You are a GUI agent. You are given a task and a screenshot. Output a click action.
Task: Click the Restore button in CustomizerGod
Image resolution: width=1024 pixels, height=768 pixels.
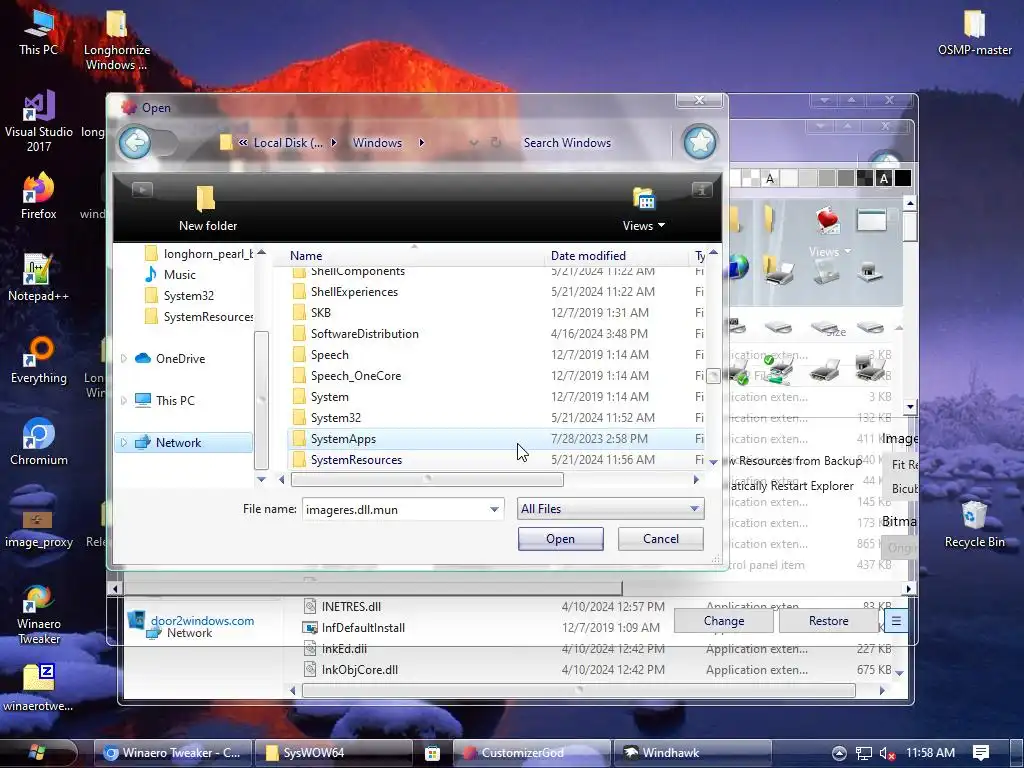coord(828,620)
